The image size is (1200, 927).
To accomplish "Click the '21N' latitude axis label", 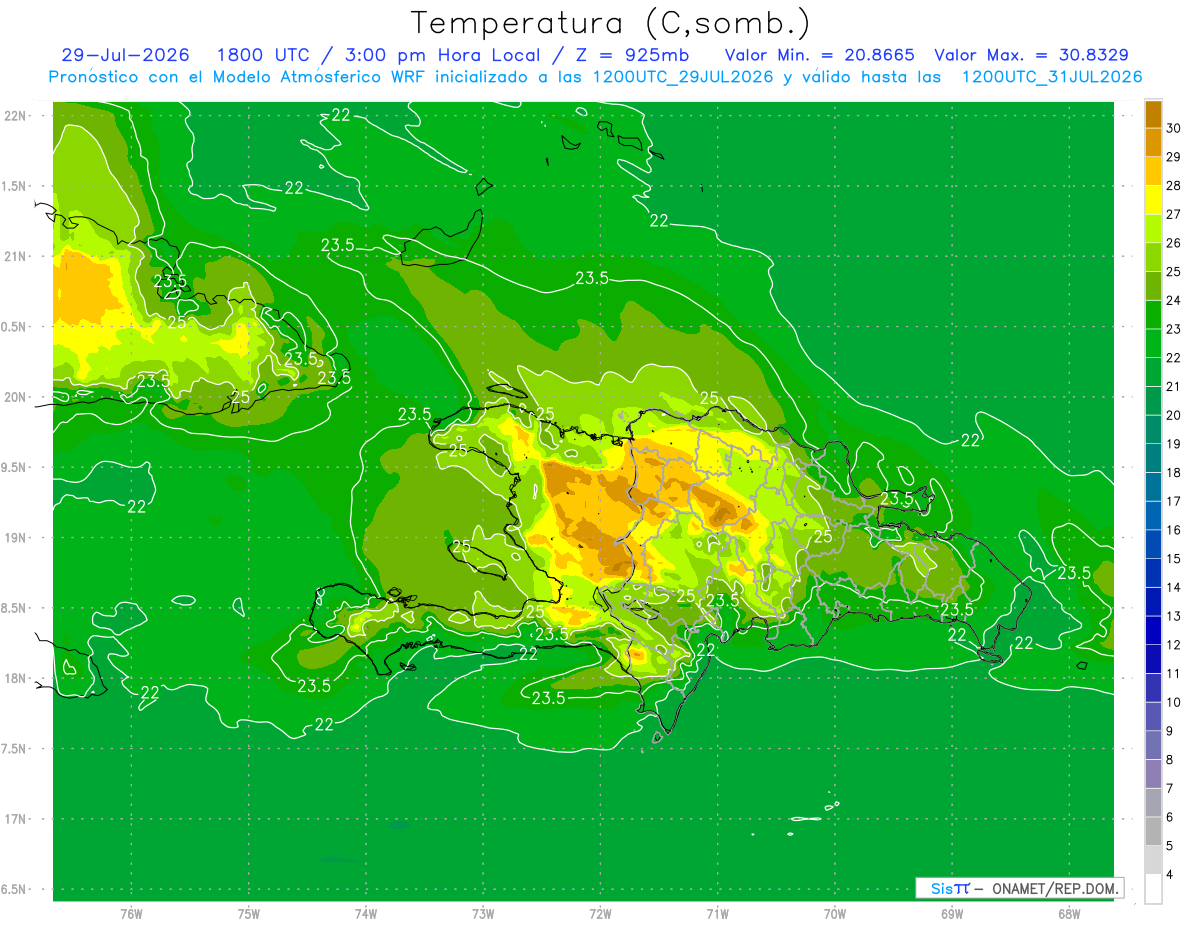I will coord(15,256).
